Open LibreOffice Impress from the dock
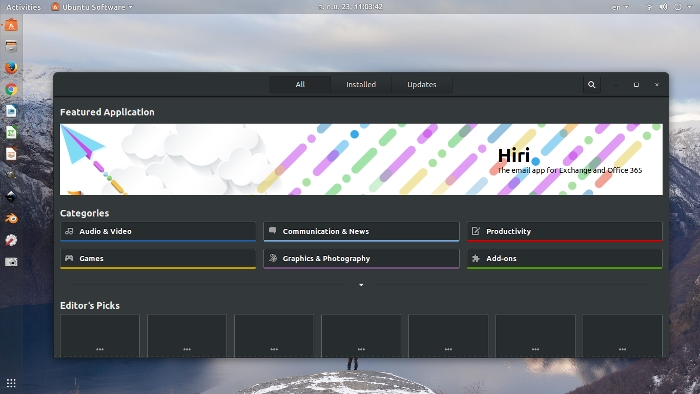700x394 pixels. 11,154
